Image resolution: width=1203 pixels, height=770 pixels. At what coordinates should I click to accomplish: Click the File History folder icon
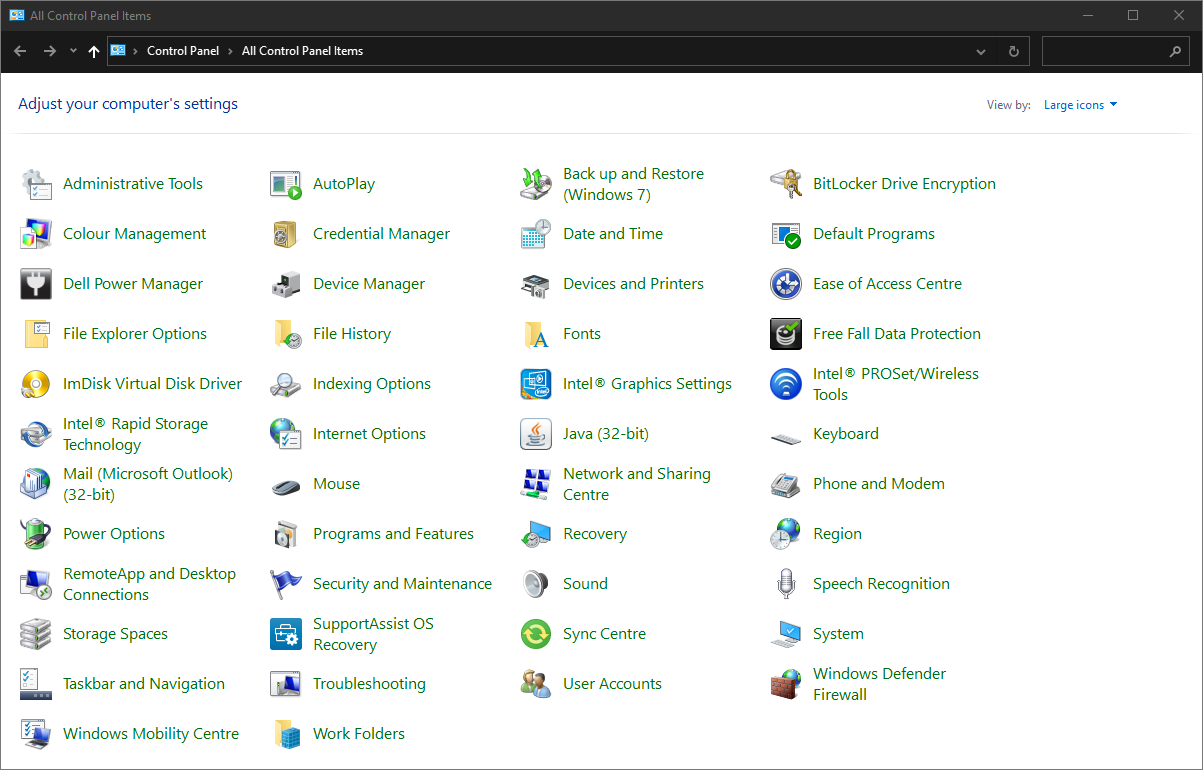click(286, 334)
